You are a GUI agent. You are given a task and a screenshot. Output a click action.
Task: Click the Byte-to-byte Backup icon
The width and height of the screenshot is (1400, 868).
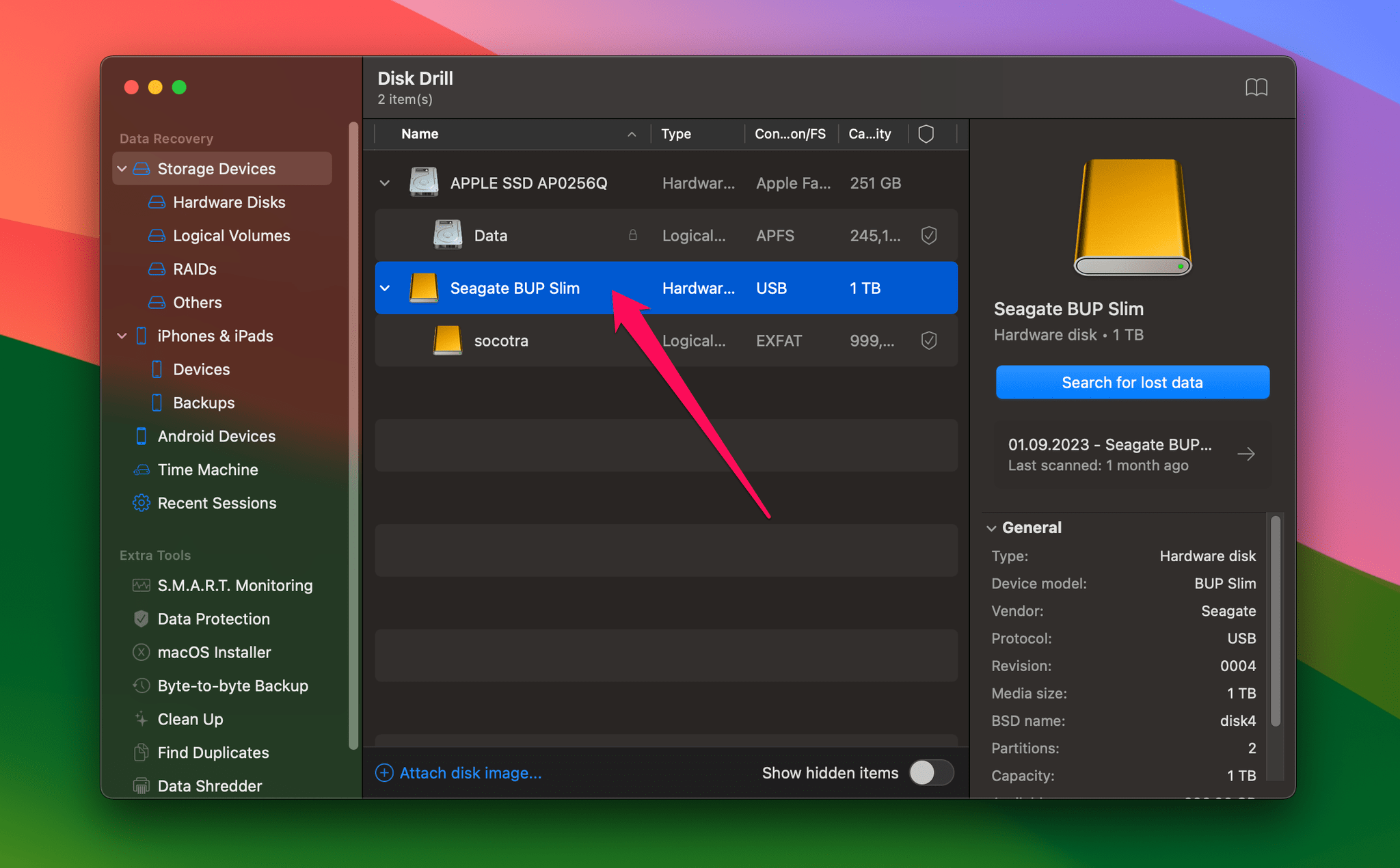pyautogui.click(x=139, y=685)
